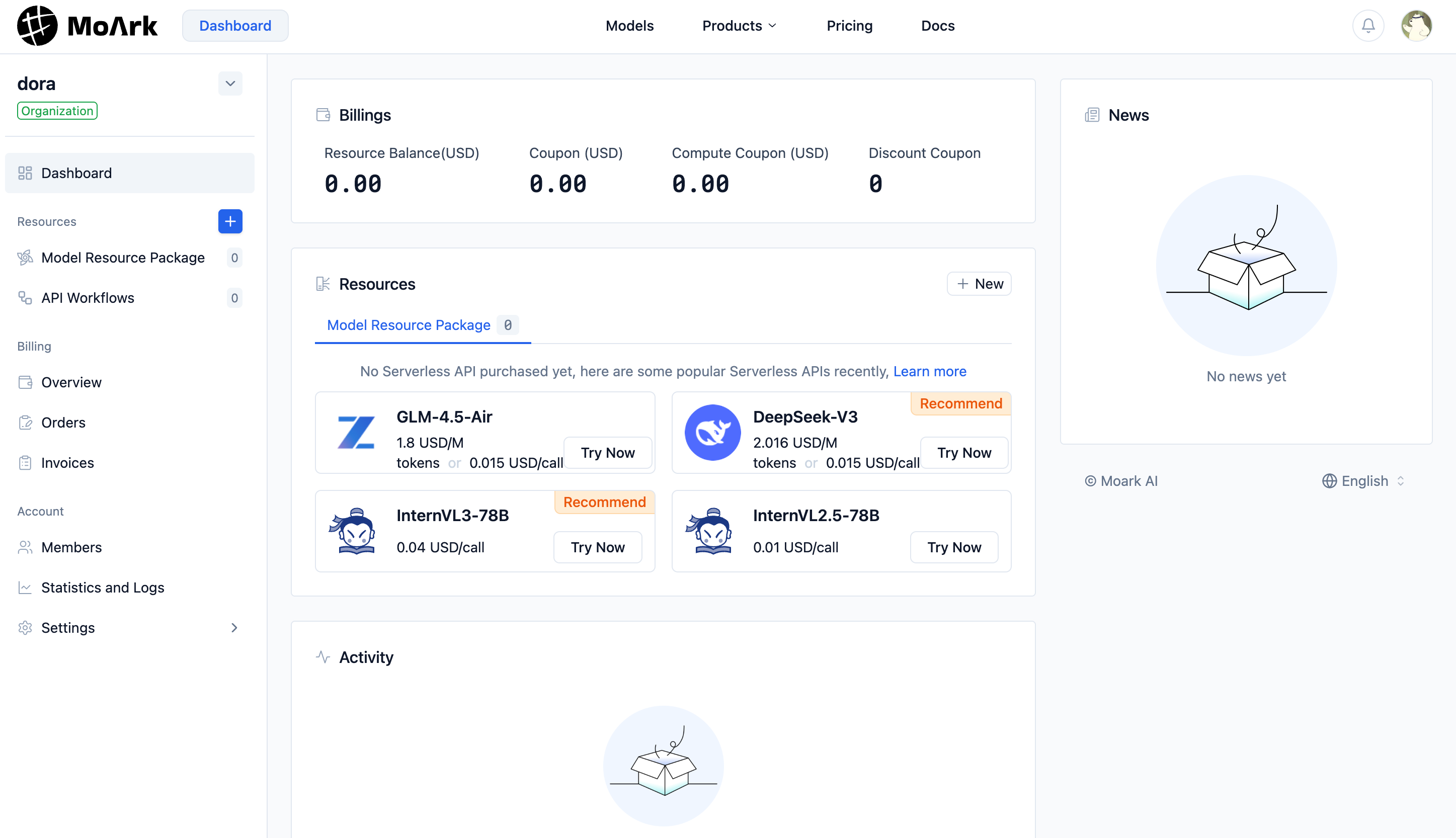The height and width of the screenshot is (838, 1456).
Task: Click the InternVL3-78B model icon
Action: pos(352,531)
